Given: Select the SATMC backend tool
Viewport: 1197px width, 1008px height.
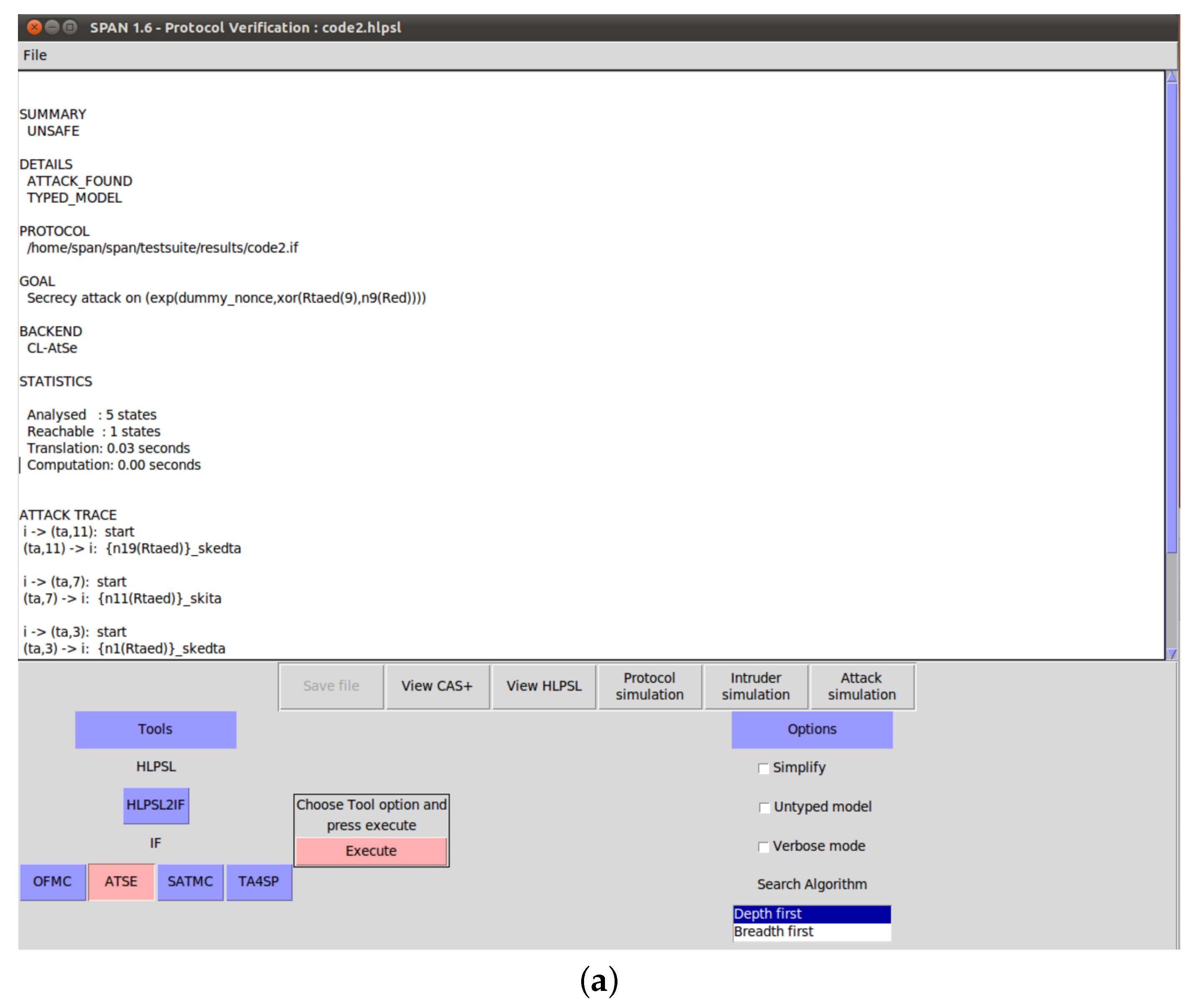Looking at the screenshot, I should coord(190,882).
